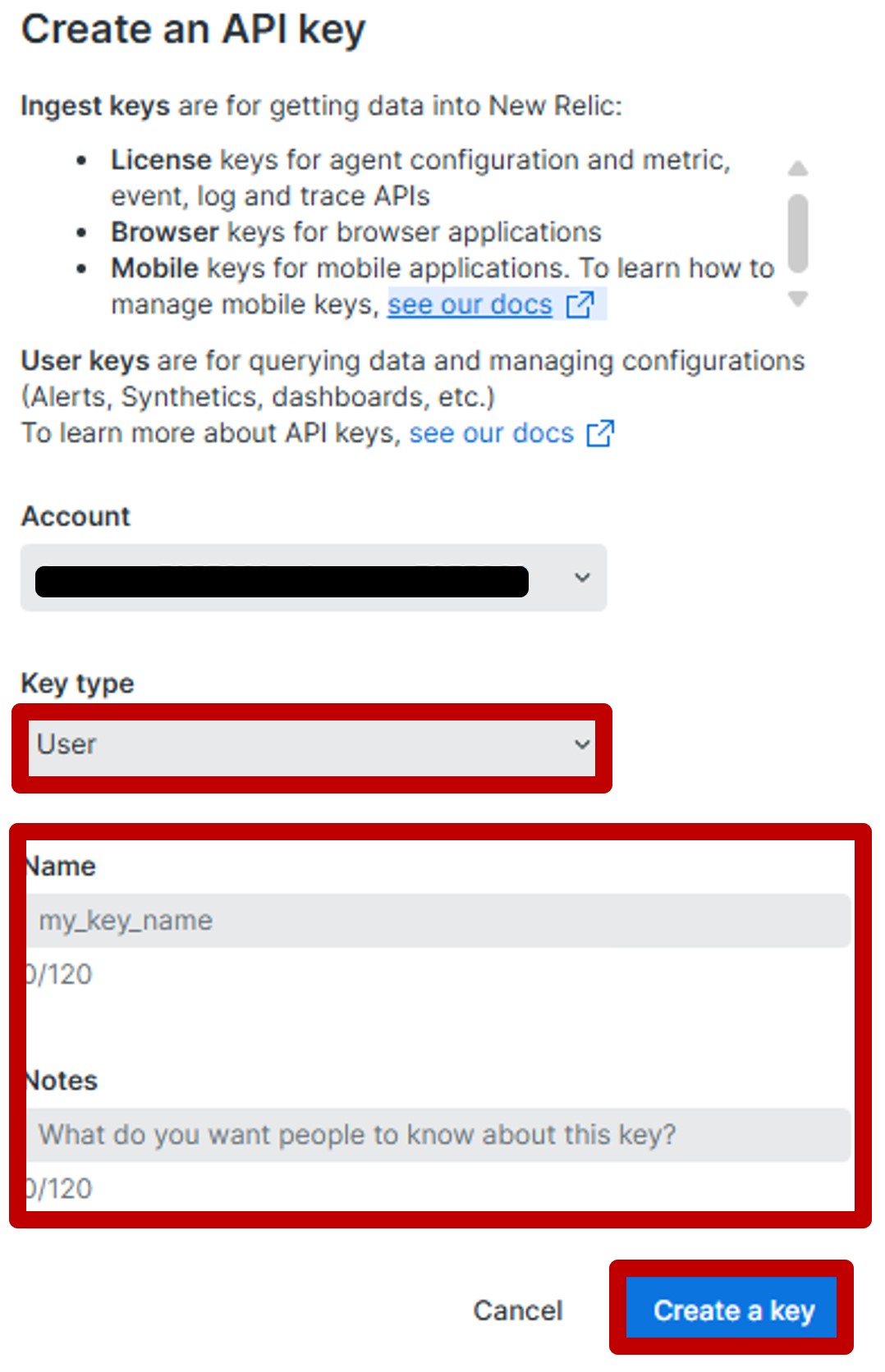Click external-link icon after API keys docs link
This screenshot has height=1372, width=885.
click(601, 433)
